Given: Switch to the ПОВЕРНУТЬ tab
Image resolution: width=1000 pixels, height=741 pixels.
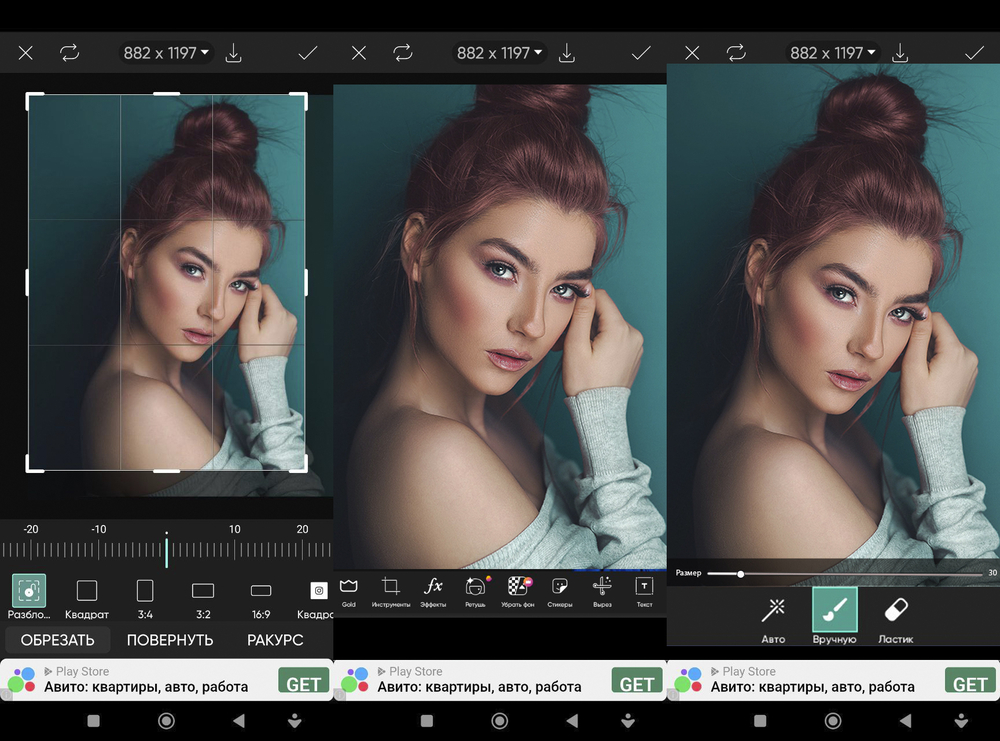Looking at the screenshot, I should pos(170,640).
